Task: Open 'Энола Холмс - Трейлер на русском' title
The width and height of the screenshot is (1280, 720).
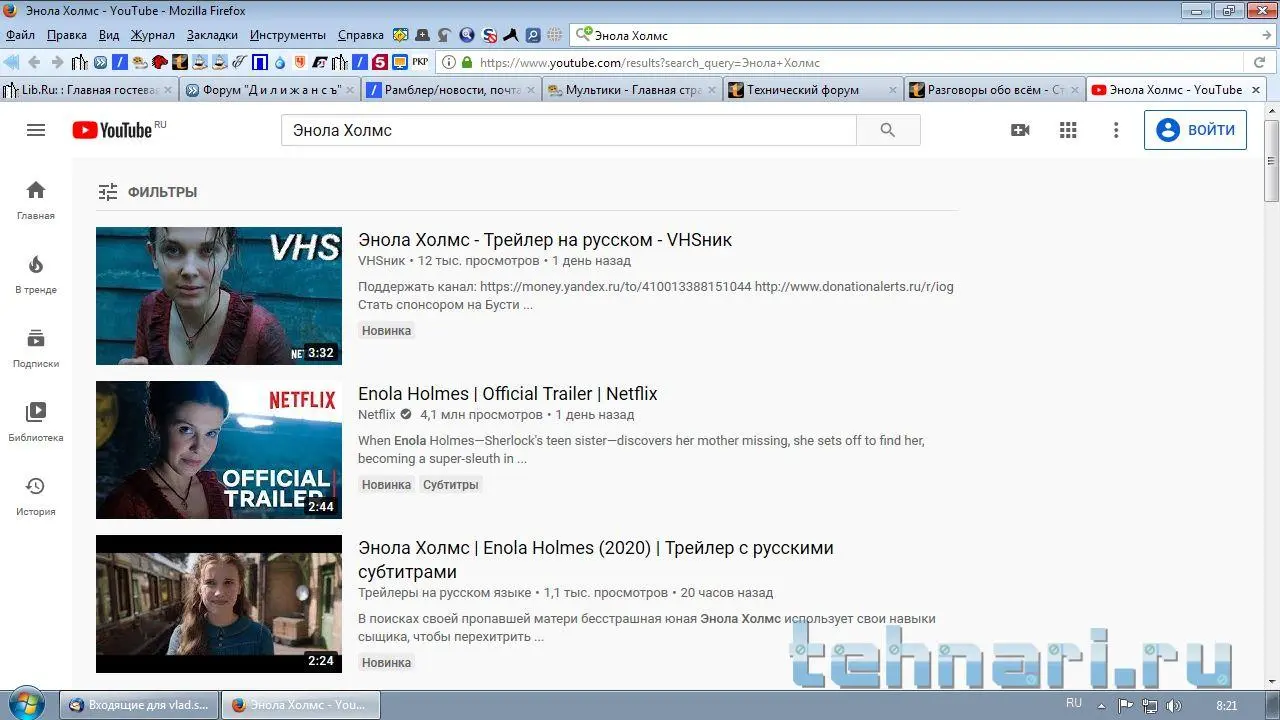Action: (545, 240)
